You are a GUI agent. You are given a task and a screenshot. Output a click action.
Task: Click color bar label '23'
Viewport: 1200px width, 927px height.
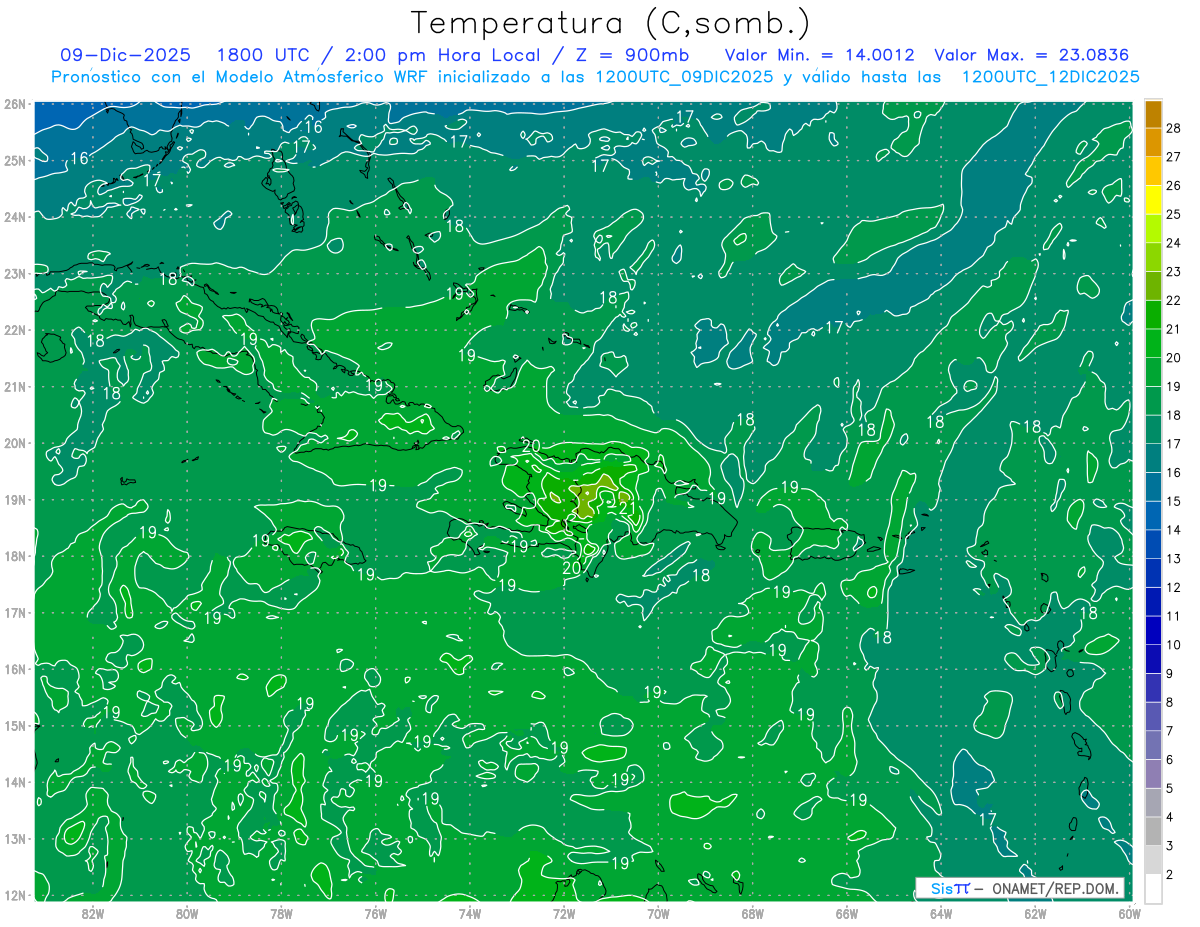click(1174, 272)
